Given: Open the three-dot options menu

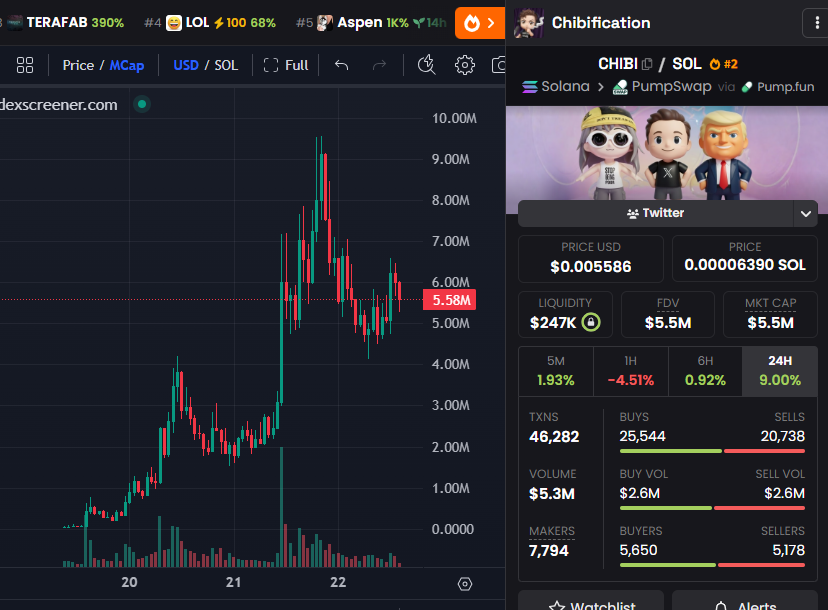Looking at the screenshot, I should tap(817, 23).
